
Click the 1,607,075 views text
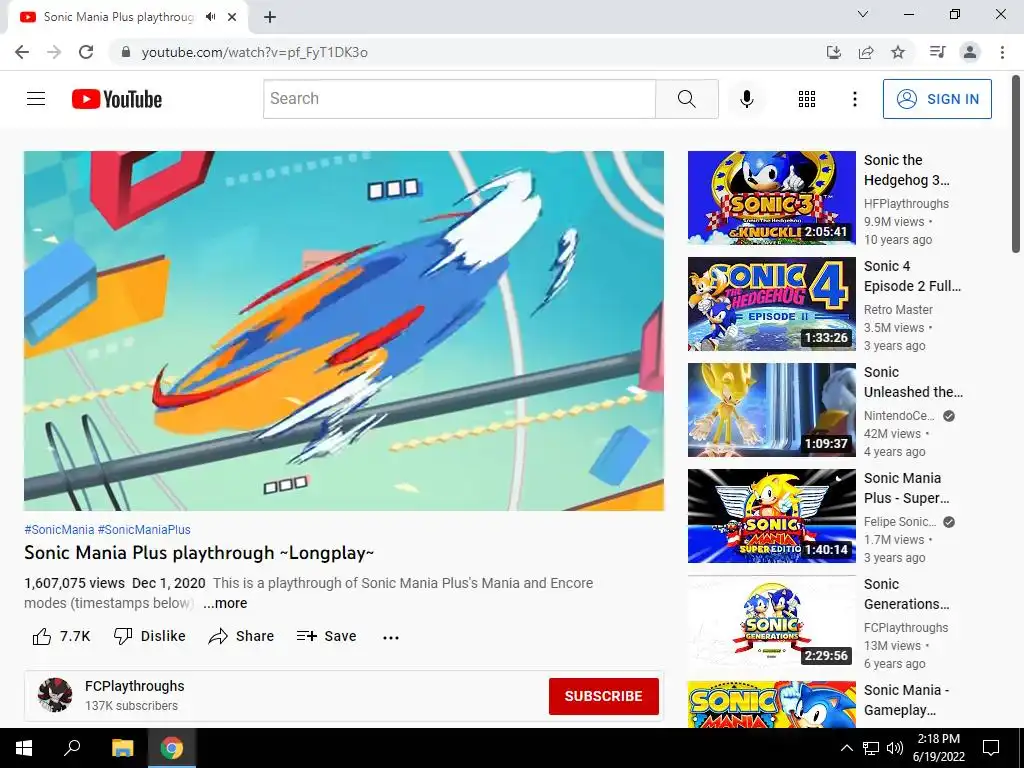[74, 583]
